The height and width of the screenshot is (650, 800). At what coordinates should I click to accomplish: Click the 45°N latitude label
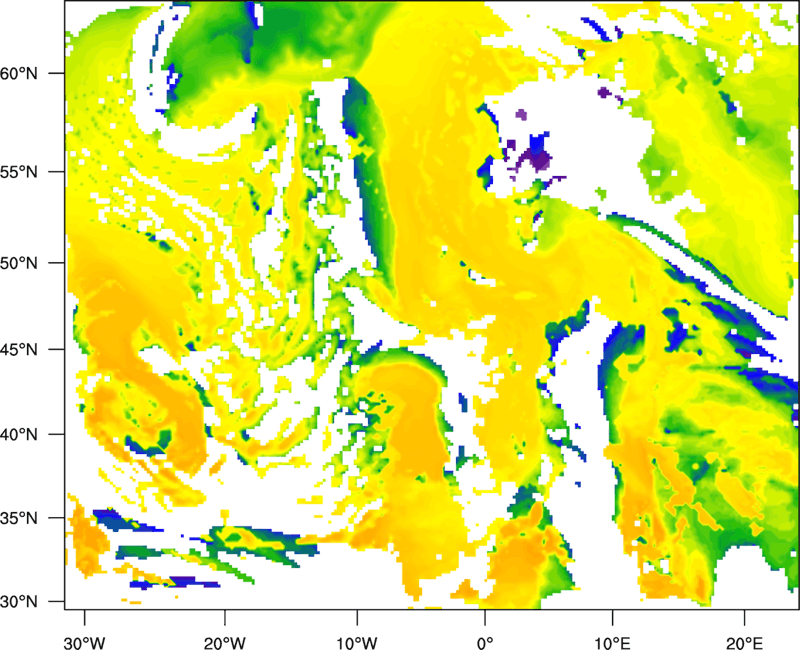19,350
